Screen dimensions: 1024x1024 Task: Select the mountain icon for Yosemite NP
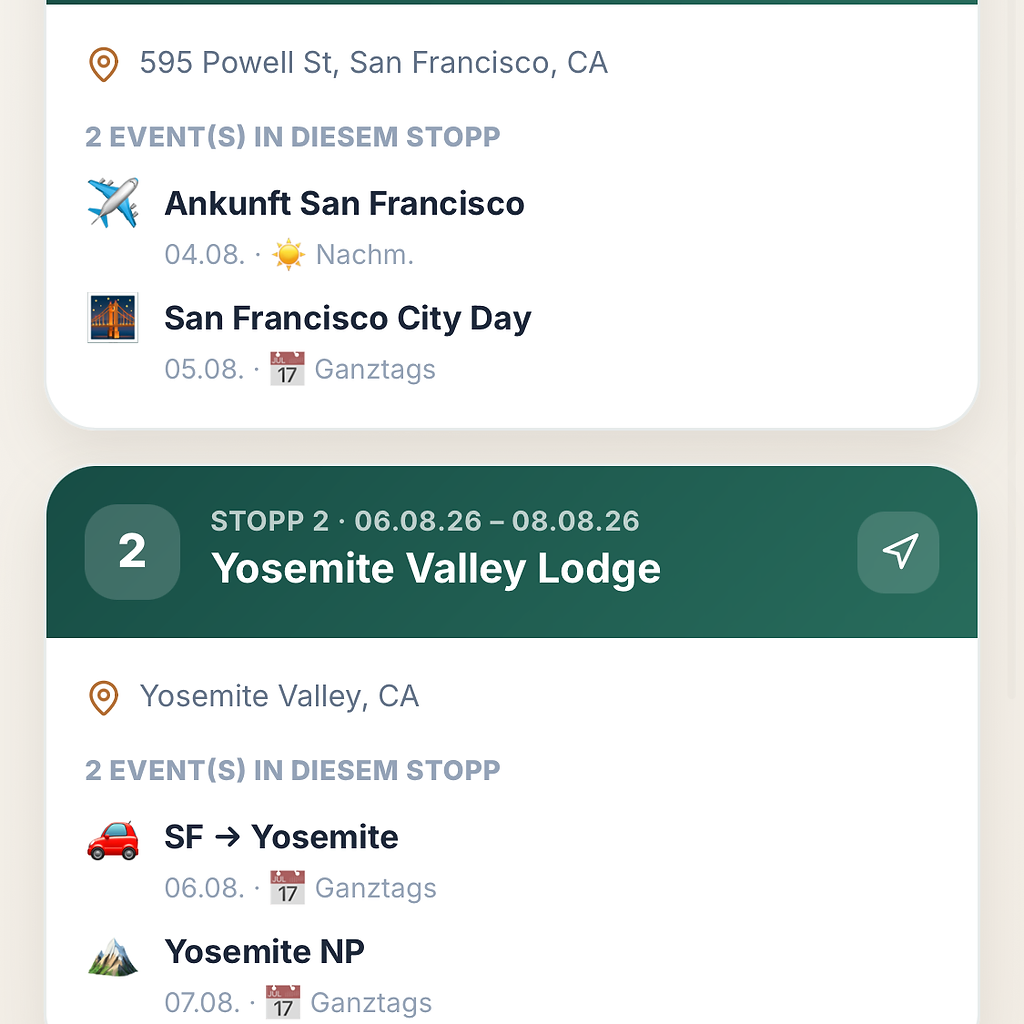[113, 956]
